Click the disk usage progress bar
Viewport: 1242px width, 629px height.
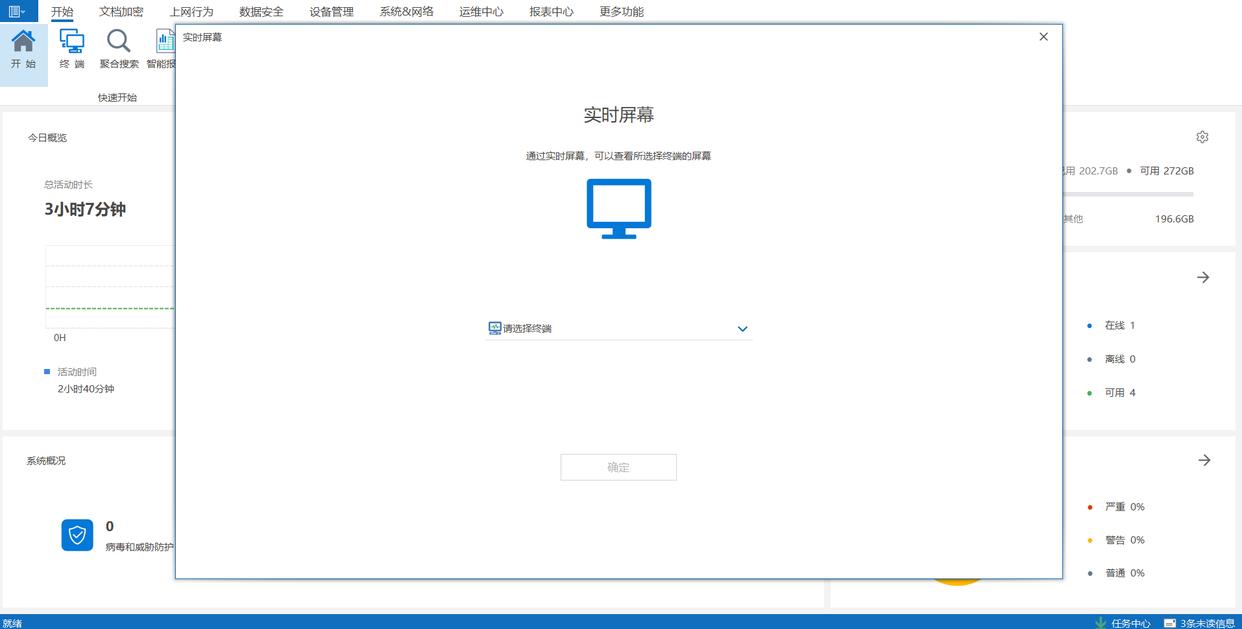1128,194
